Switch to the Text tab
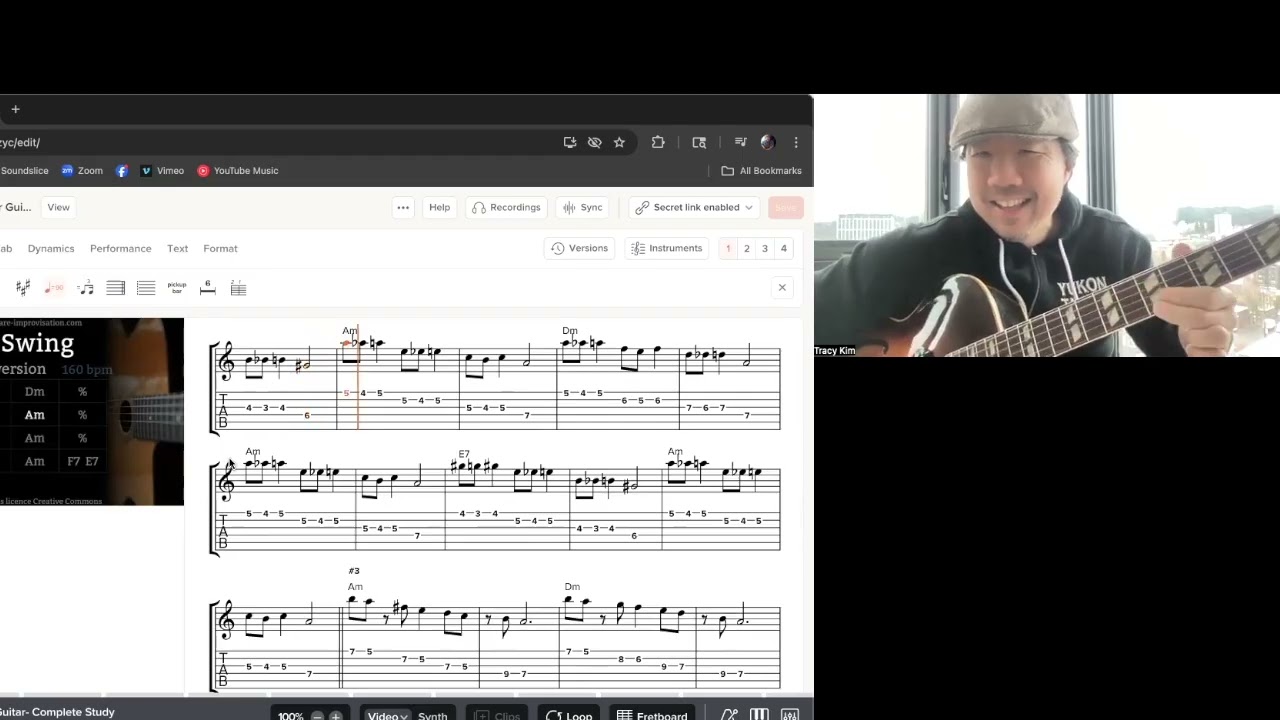Viewport: 1280px width, 720px height. click(x=177, y=248)
